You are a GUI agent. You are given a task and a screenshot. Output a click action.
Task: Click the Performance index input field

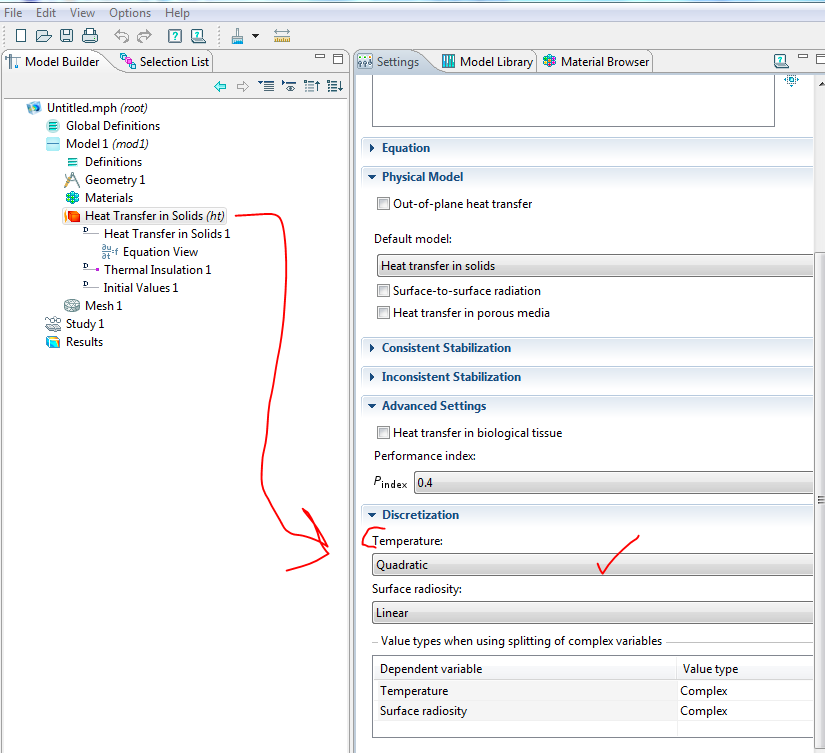(613, 483)
